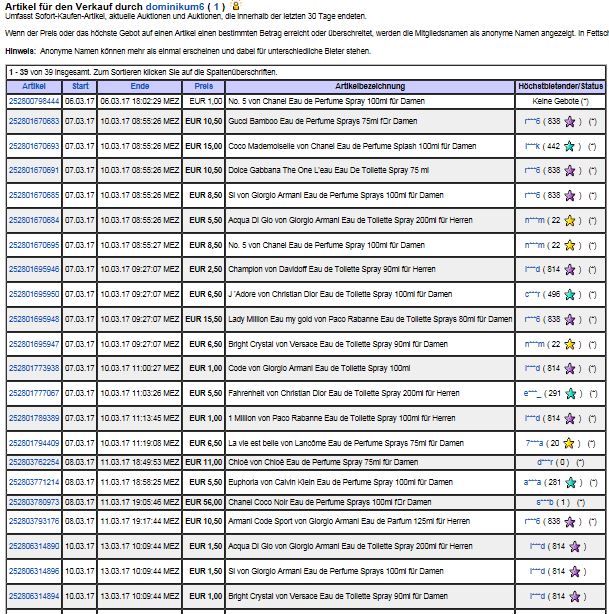Viewport: 609px width, 614px height.
Task: Open bidder r***6 in Gucci Bamboo row
Action: [x=532, y=121]
